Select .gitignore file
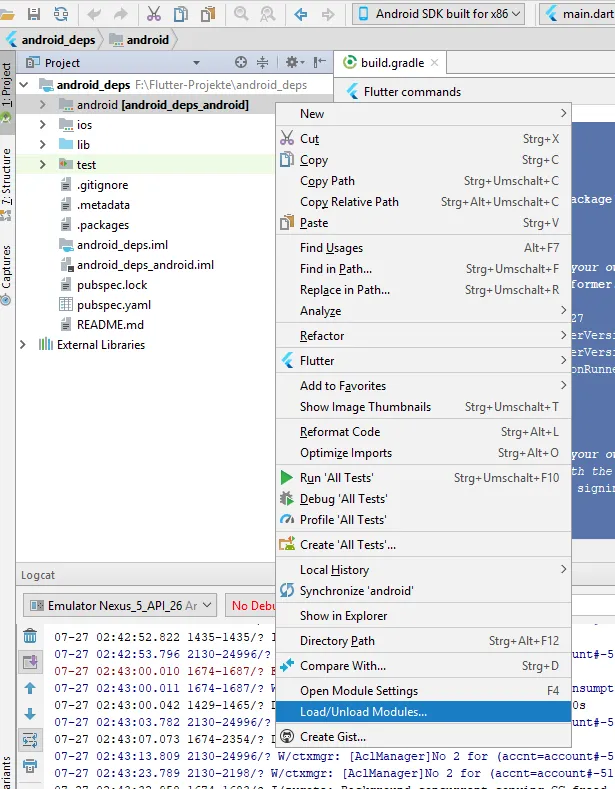The width and height of the screenshot is (615, 789). [102, 185]
